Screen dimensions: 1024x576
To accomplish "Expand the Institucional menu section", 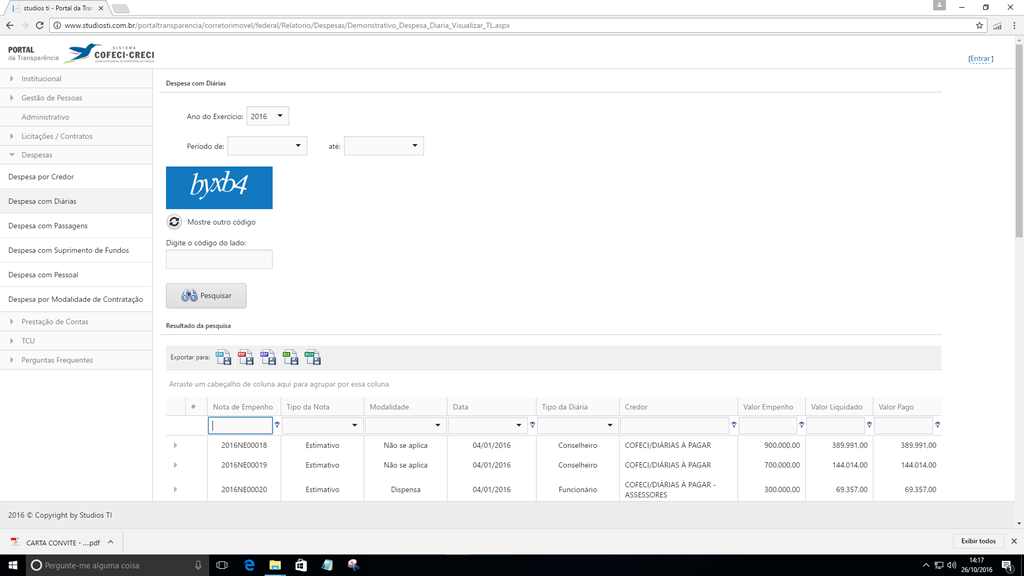I will click(41, 79).
